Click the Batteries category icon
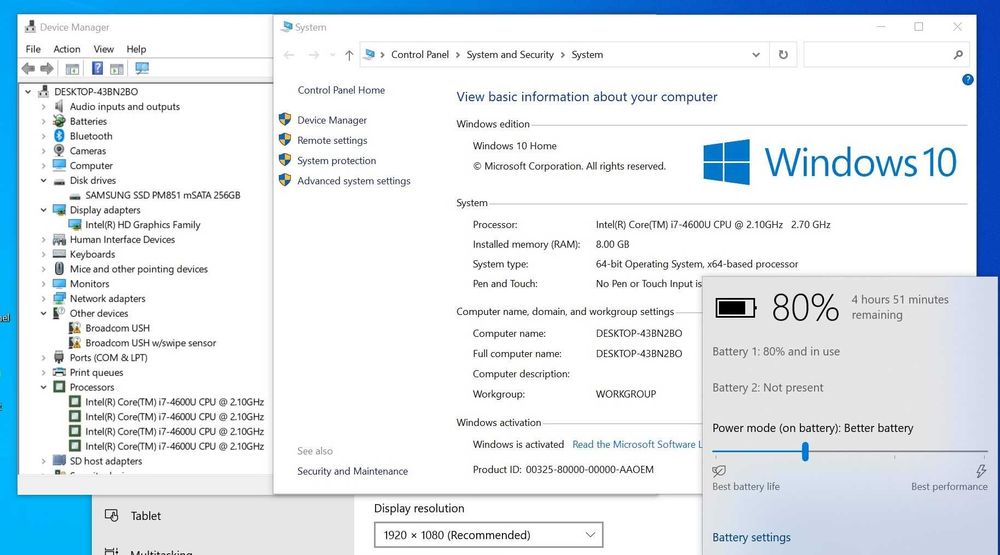Image resolution: width=1000 pixels, height=555 pixels. tap(59, 121)
